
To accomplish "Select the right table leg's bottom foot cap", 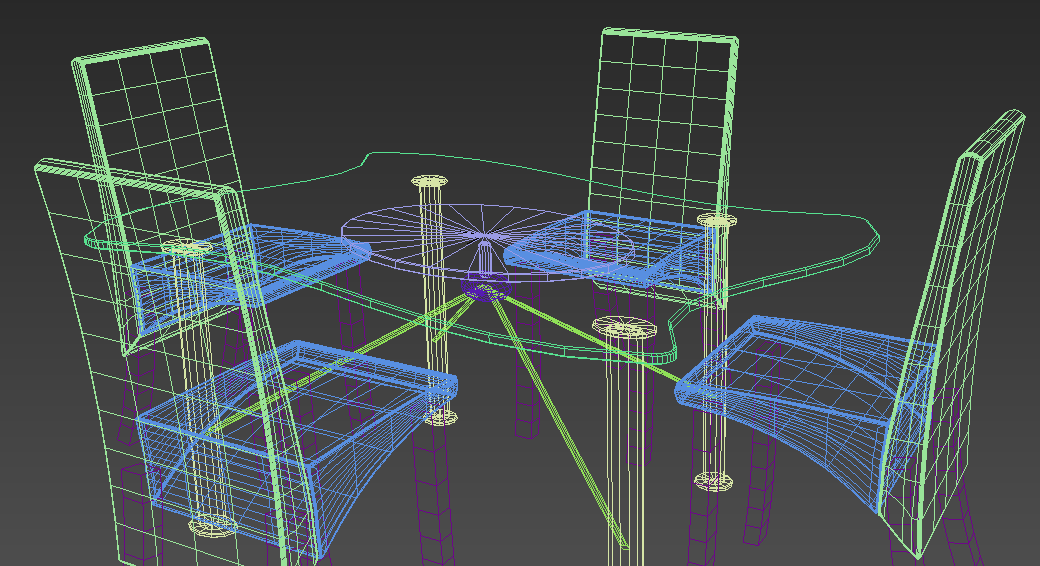I will [x=714, y=482].
